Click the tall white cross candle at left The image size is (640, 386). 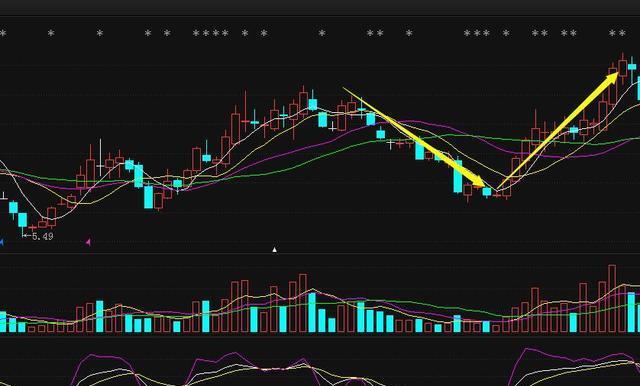pyautogui.click(x=100, y=158)
